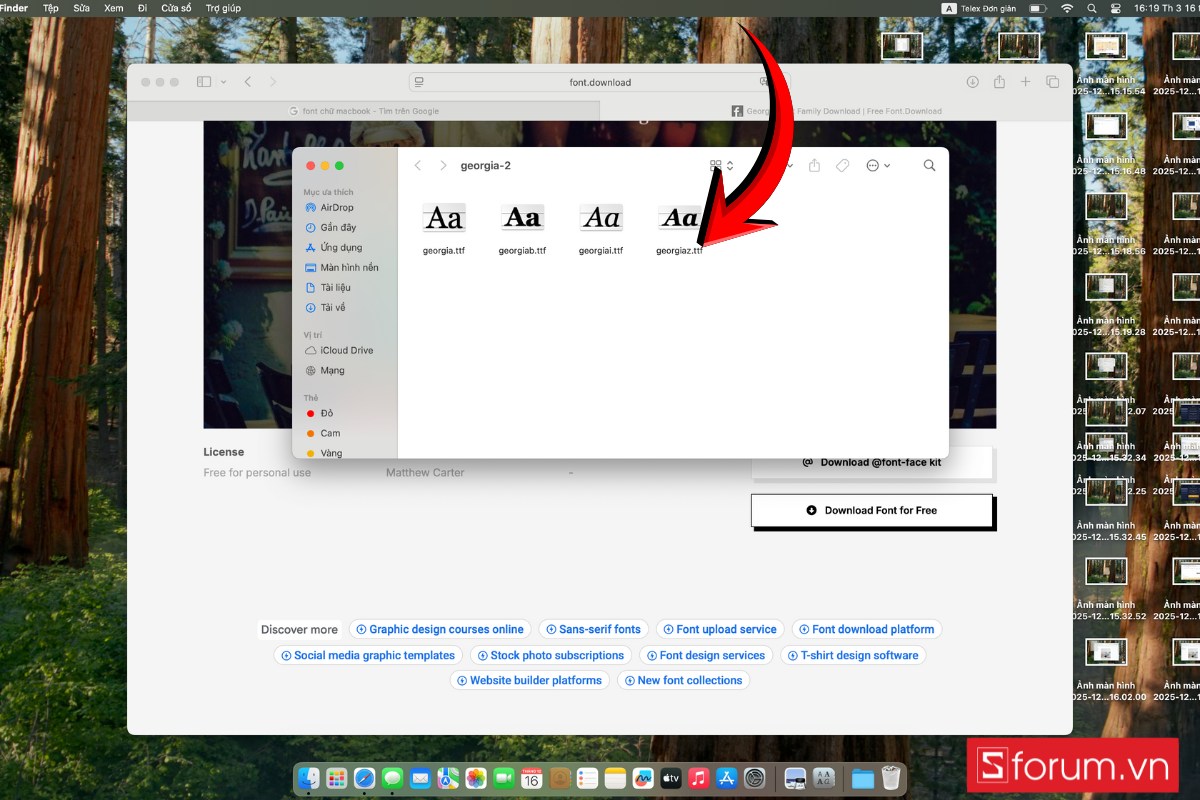1200x800 pixels.
Task: Click the Download Font for Free button
Action: pyautogui.click(x=872, y=510)
